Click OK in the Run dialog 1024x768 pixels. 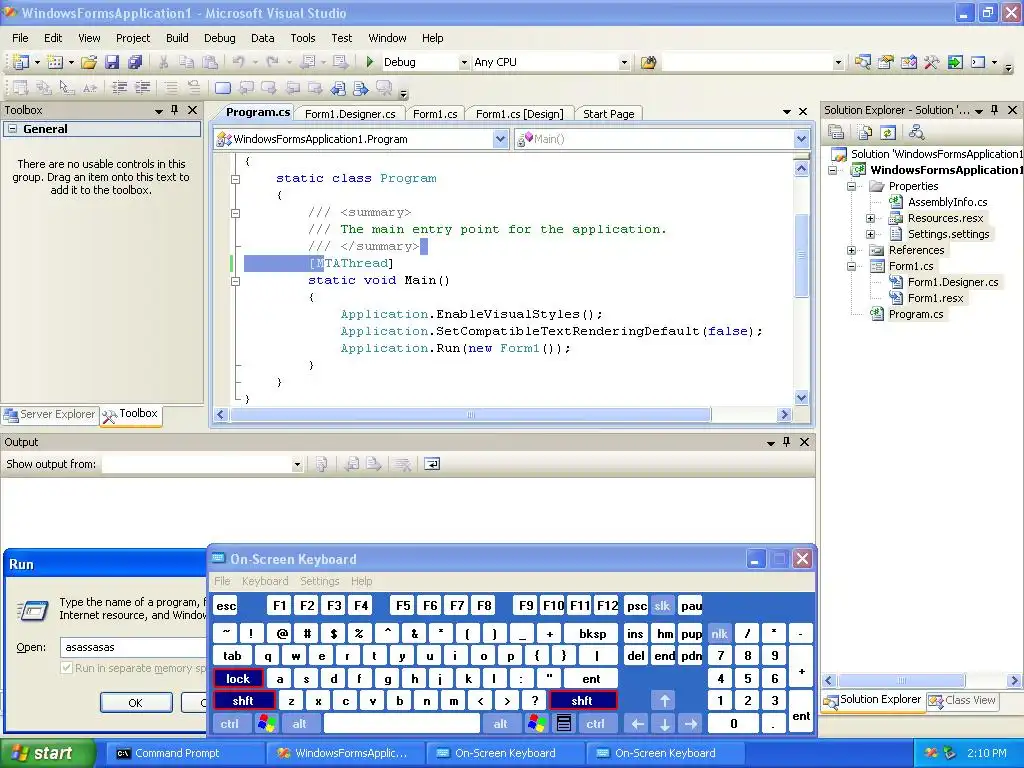pos(136,703)
